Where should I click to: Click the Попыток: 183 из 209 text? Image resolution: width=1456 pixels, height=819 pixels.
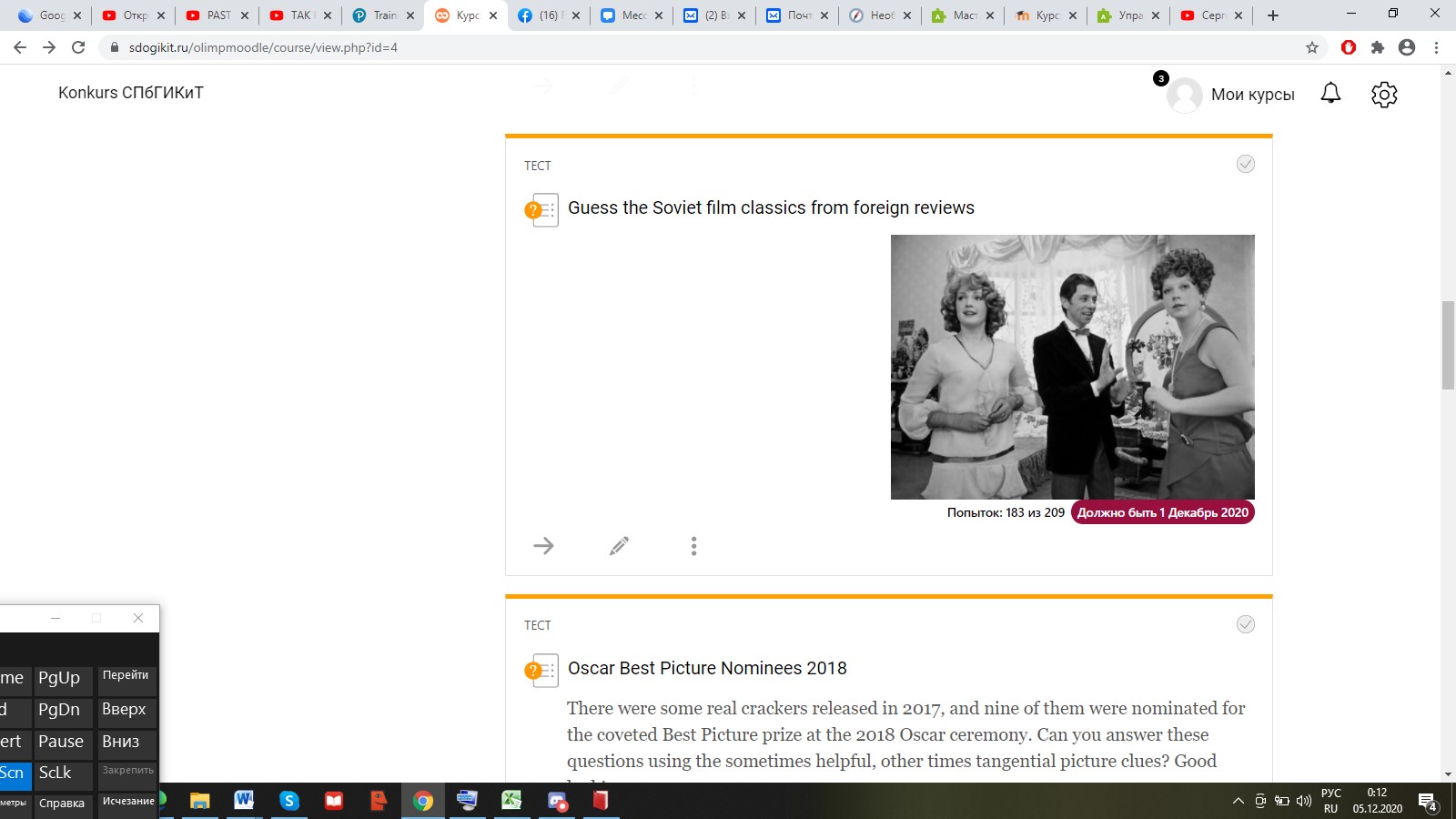[1006, 512]
